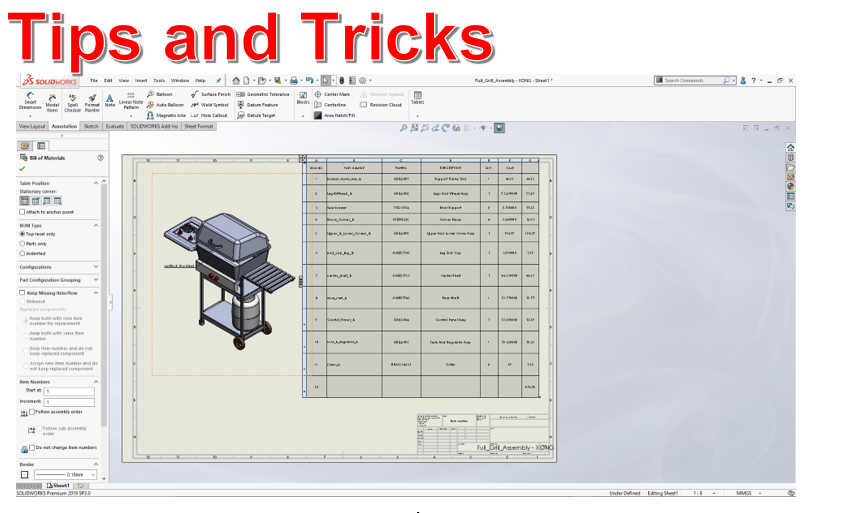Screen dimensions: 849x513
Task: Click the Rebuild traffic light icon
Action: (342, 81)
